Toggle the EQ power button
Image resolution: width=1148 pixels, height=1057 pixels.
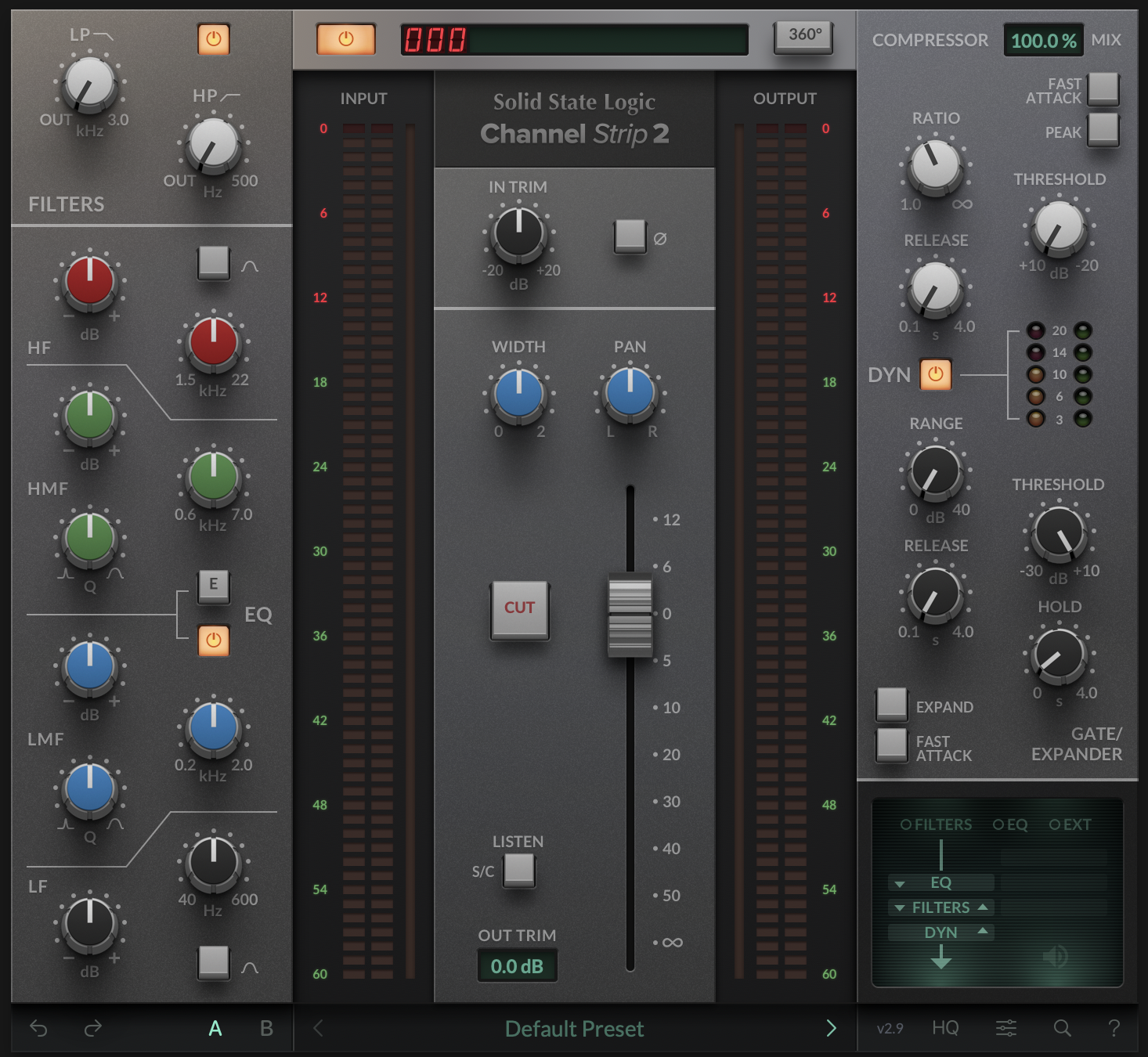pyautogui.click(x=213, y=640)
